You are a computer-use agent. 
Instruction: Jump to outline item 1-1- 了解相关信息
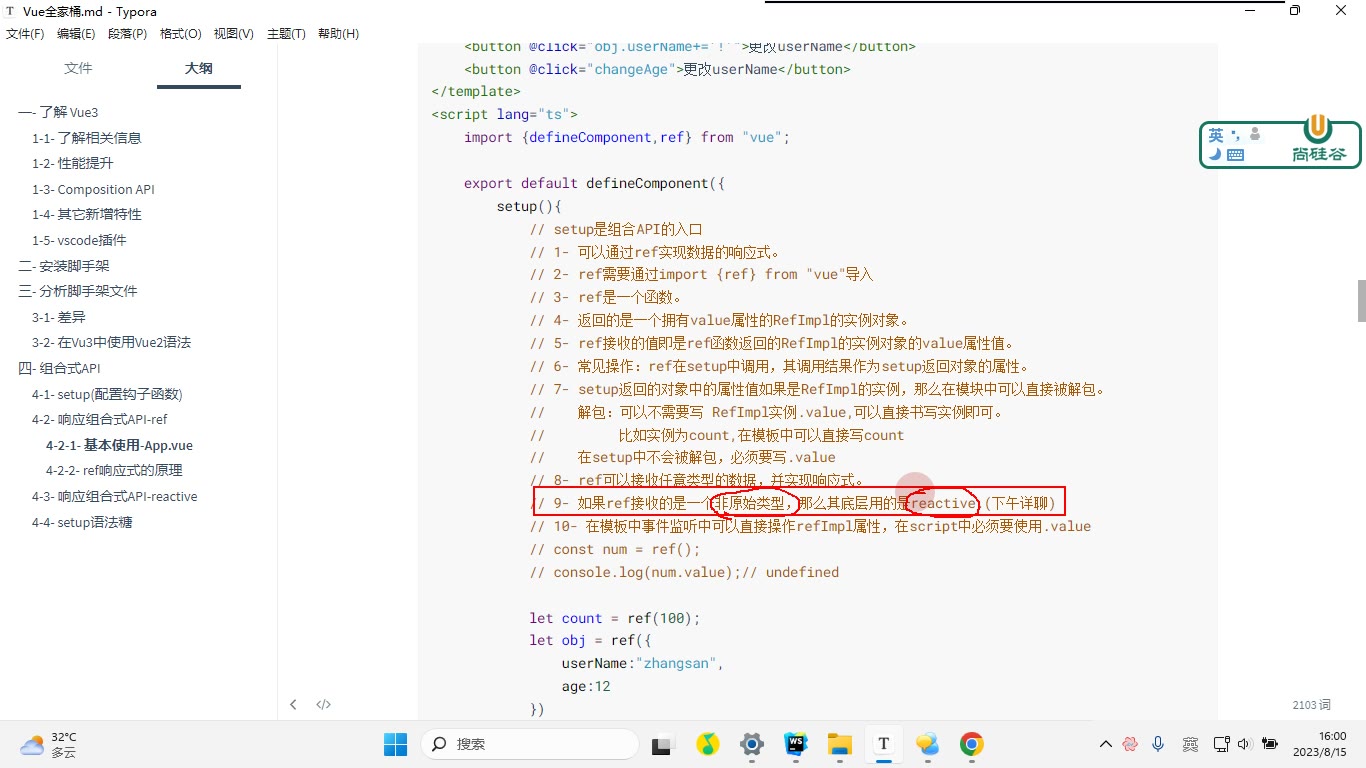pos(87,138)
